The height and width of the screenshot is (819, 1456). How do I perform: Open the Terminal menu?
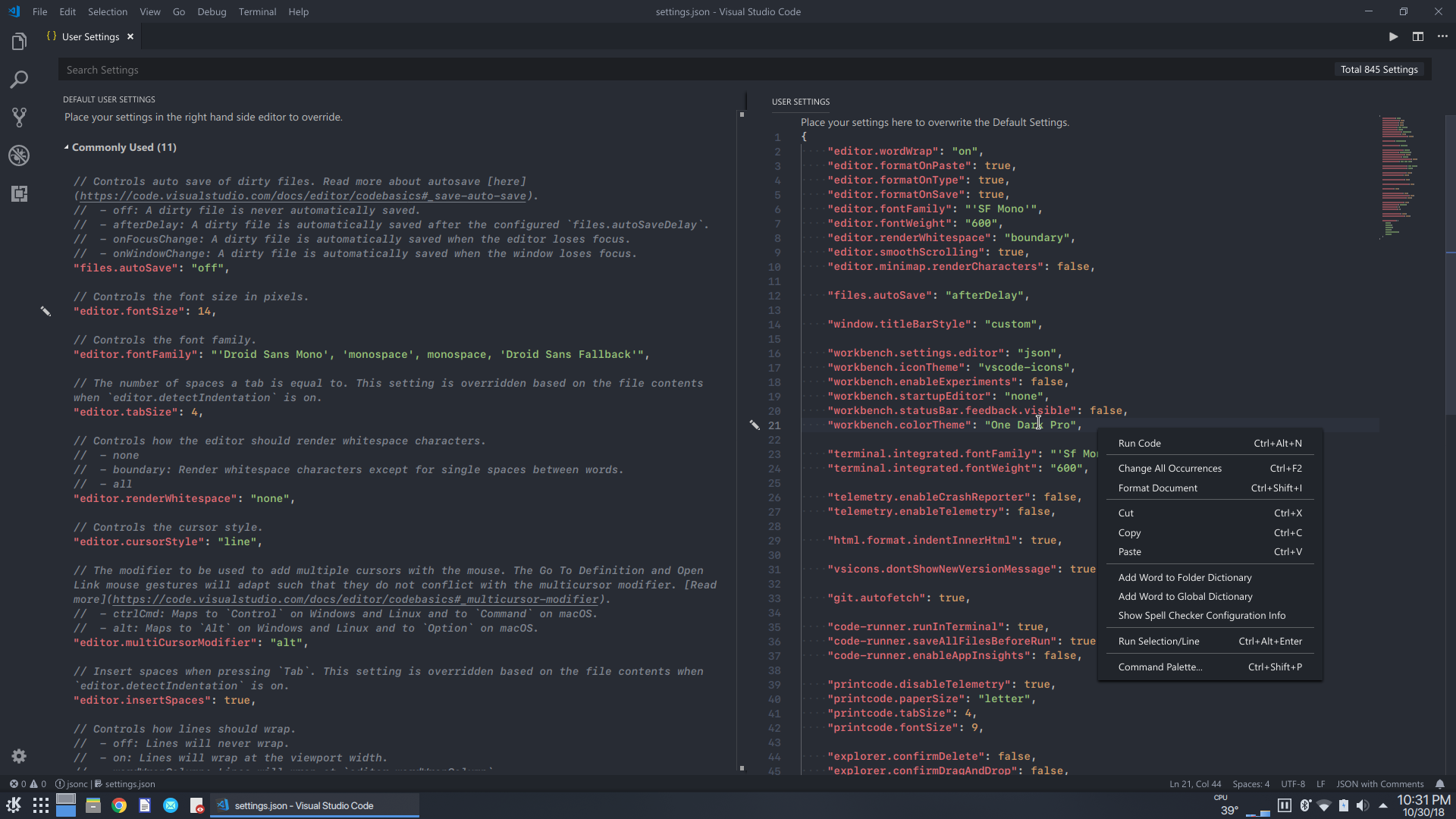tap(257, 11)
